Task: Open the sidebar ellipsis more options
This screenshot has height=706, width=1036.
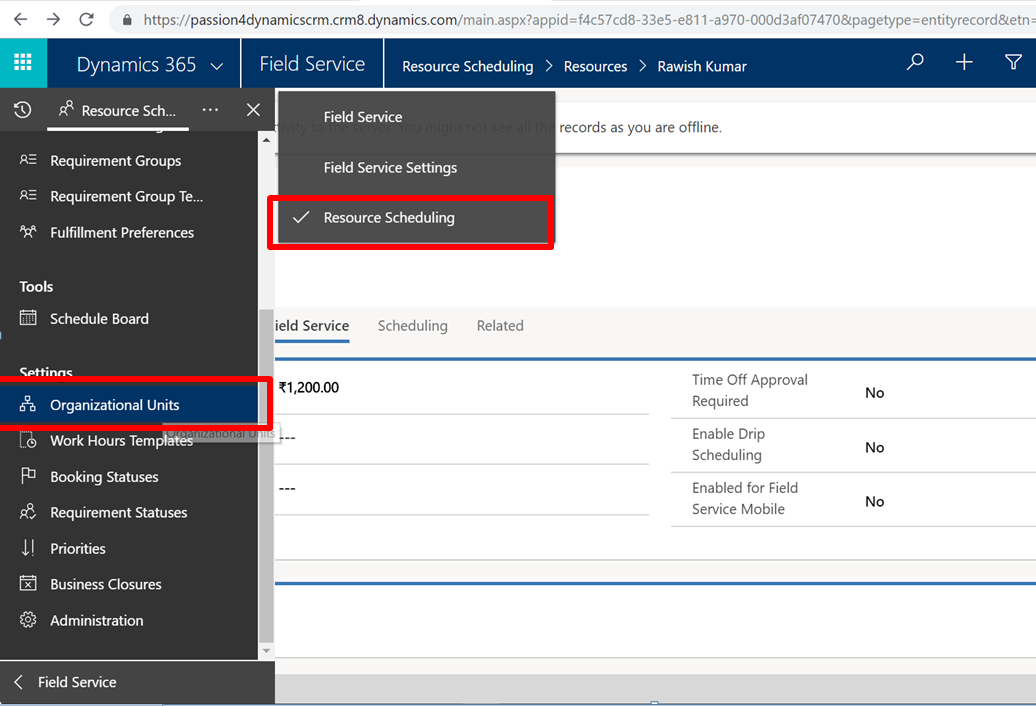Action: click(x=210, y=110)
